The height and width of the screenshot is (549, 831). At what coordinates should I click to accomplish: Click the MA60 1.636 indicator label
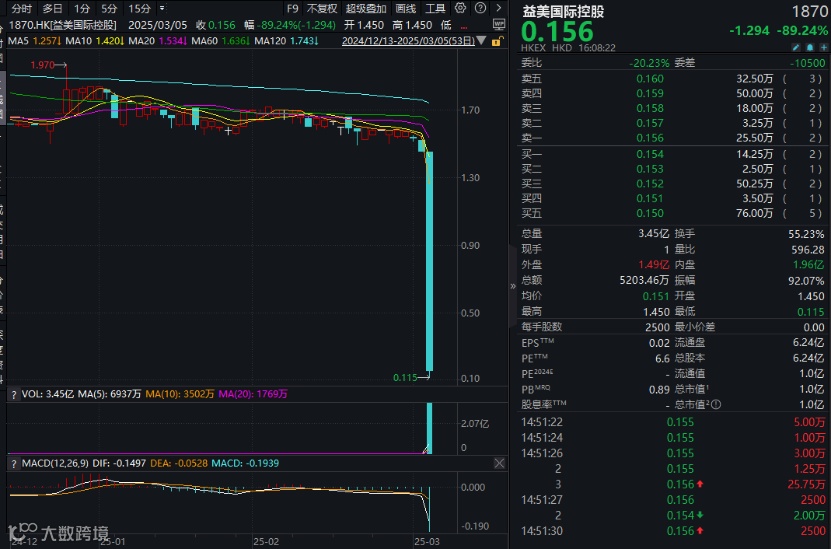[220, 41]
